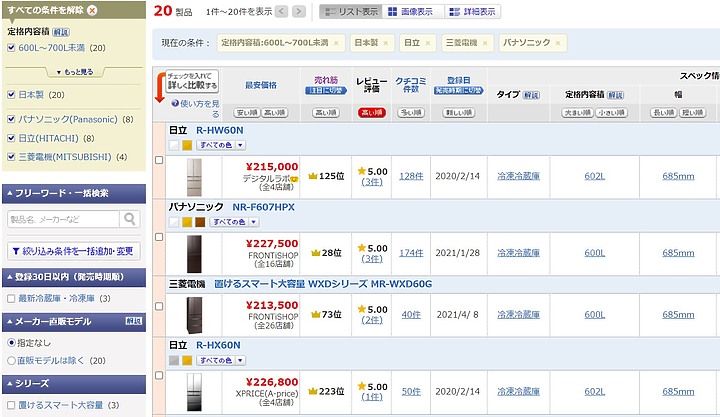Remove the 三菱電機 filter chip
This screenshot has height=417, width=720.
click(485, 43)
